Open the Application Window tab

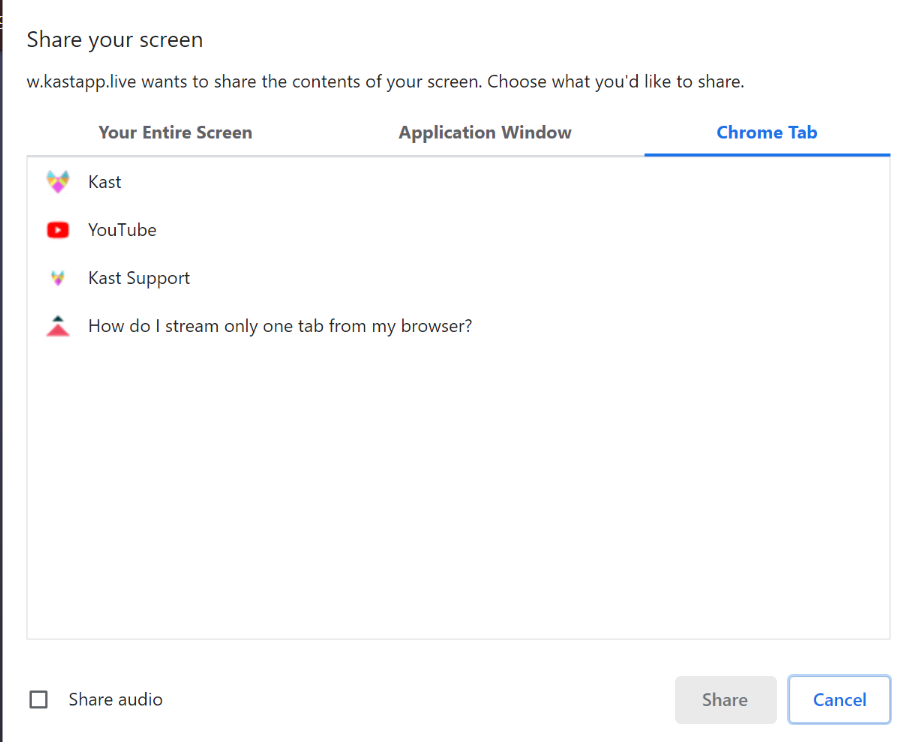[485, 133]
